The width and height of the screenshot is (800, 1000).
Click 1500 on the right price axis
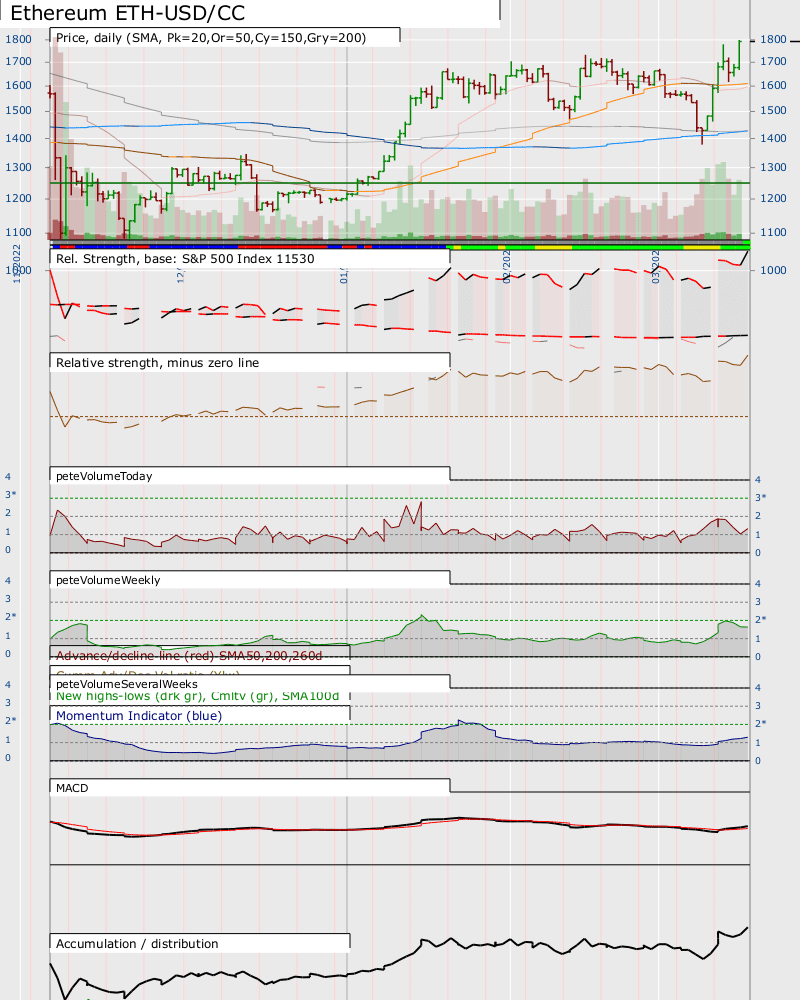click(773, 110)
